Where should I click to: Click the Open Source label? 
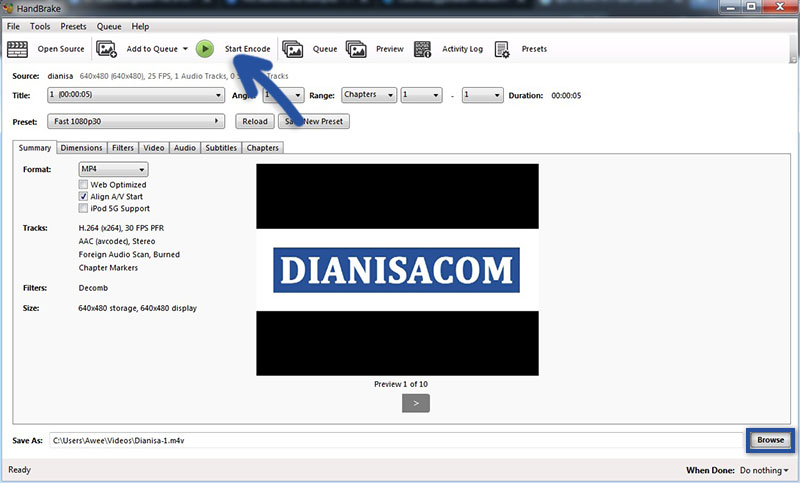[x=61, y=49]
